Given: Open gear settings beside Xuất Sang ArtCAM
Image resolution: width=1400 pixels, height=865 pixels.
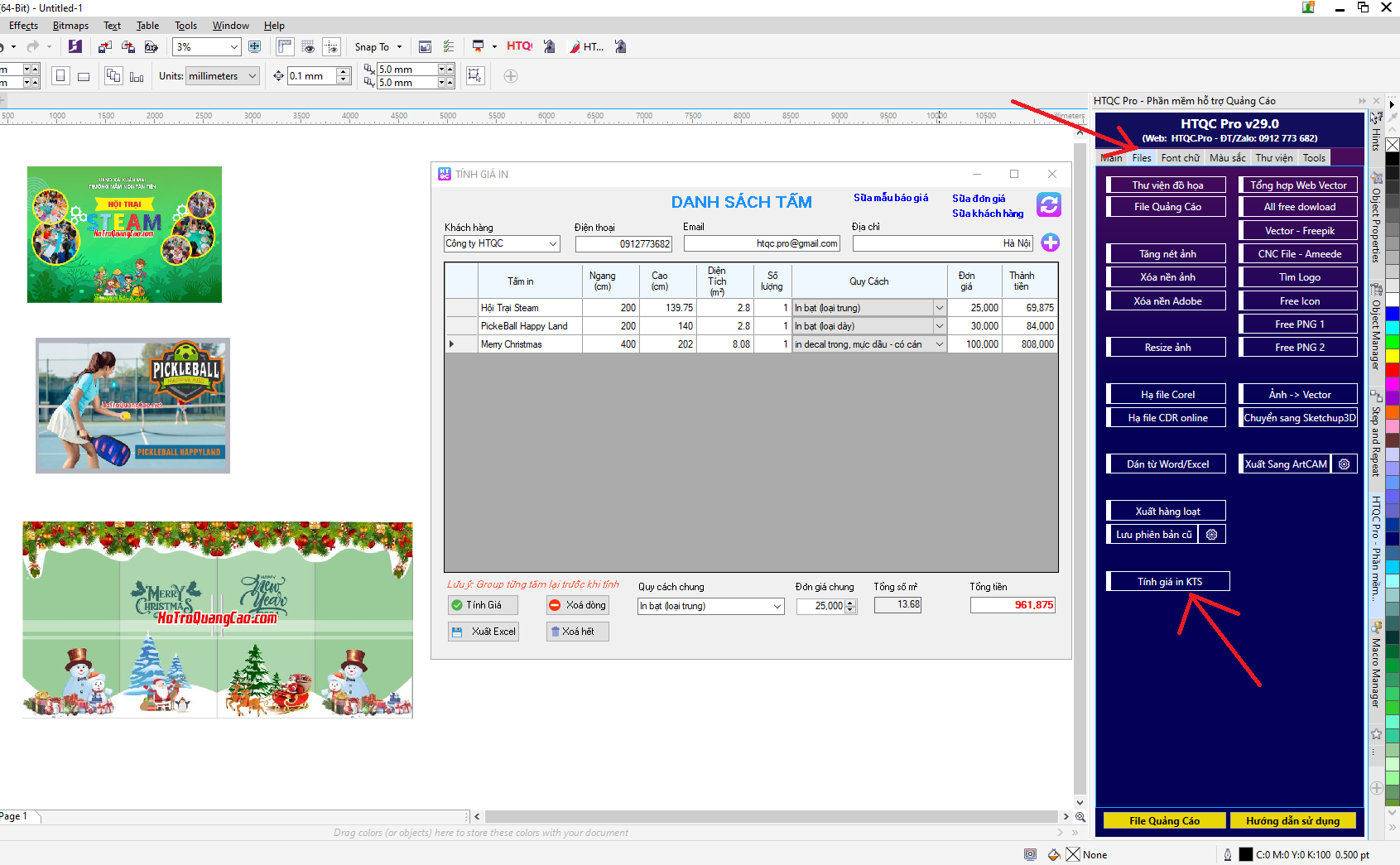Looking at the screenshot, I should coord(1344,464).
